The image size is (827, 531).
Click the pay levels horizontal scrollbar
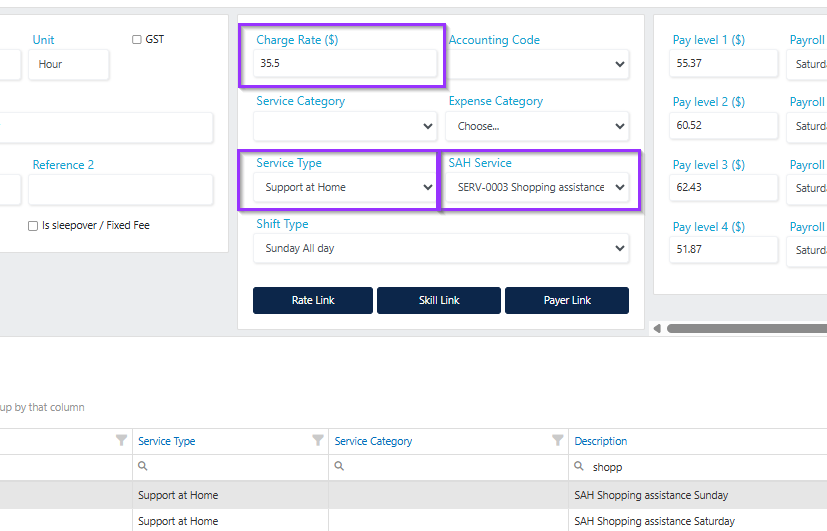(x=747, y=329)
